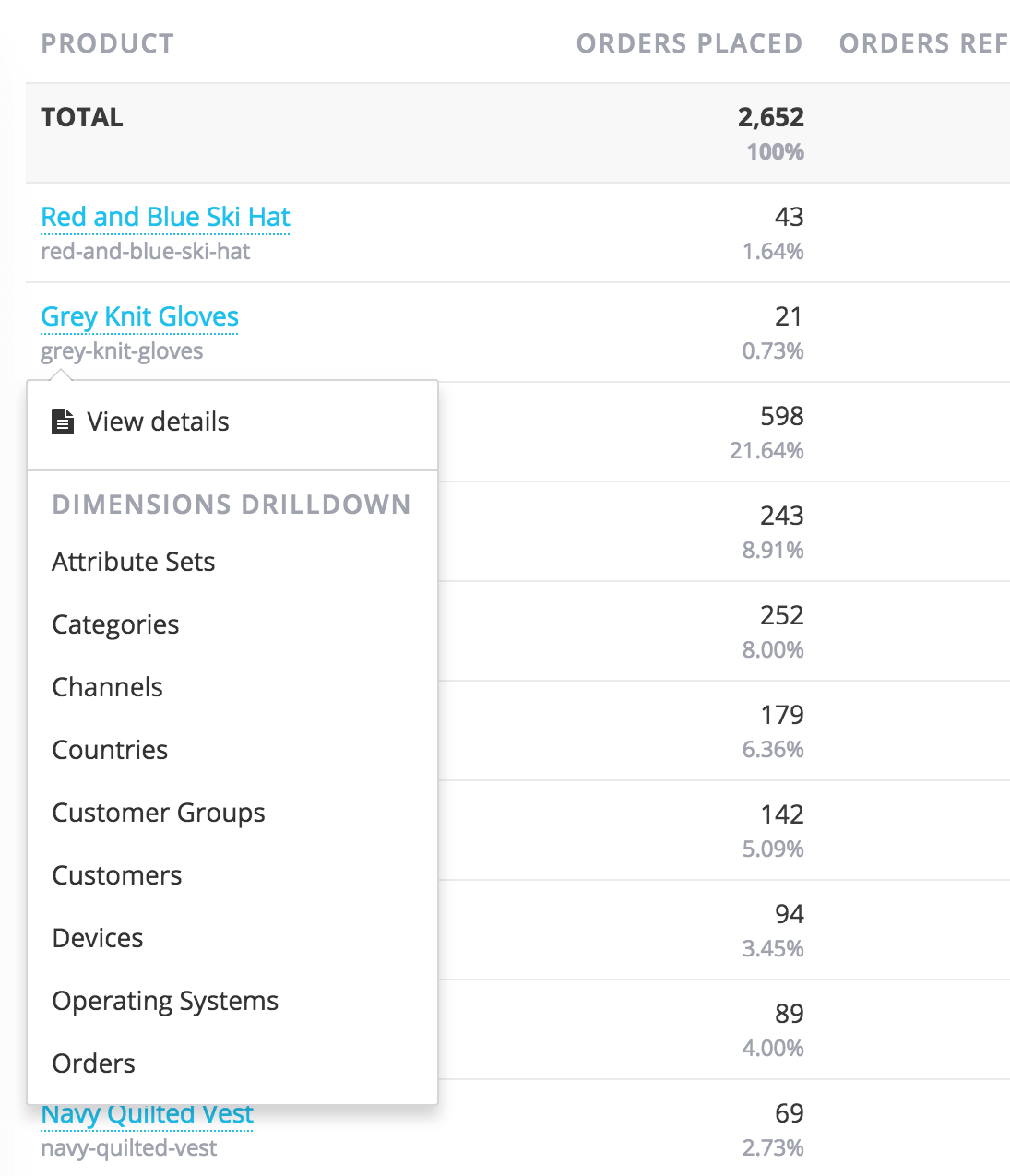
Task: Click the 6.36% percentage
Action: [773, 749]
